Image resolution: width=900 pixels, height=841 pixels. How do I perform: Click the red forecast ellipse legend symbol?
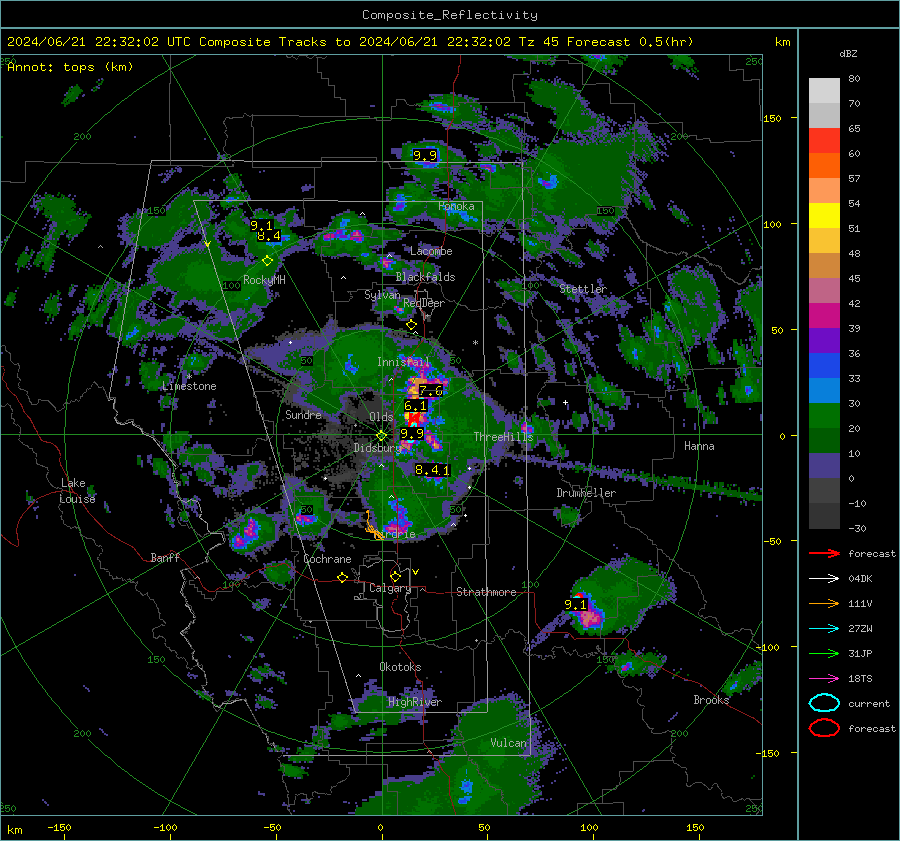tap(824, 728)
